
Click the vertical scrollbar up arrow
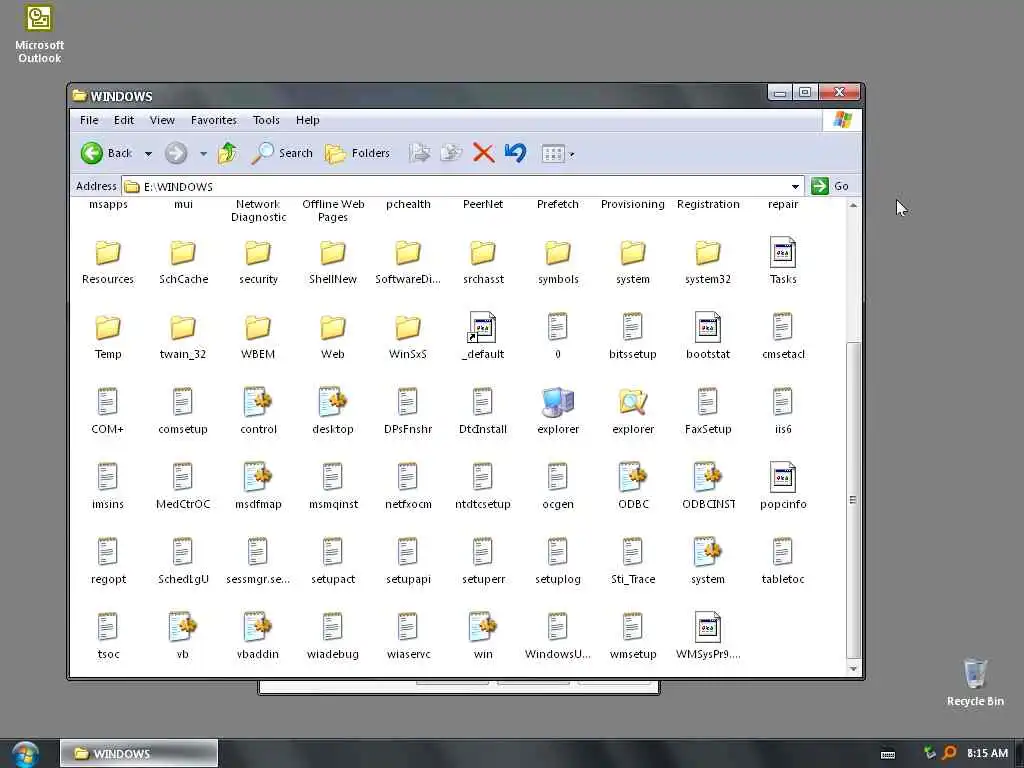click(x=853, y=205)
